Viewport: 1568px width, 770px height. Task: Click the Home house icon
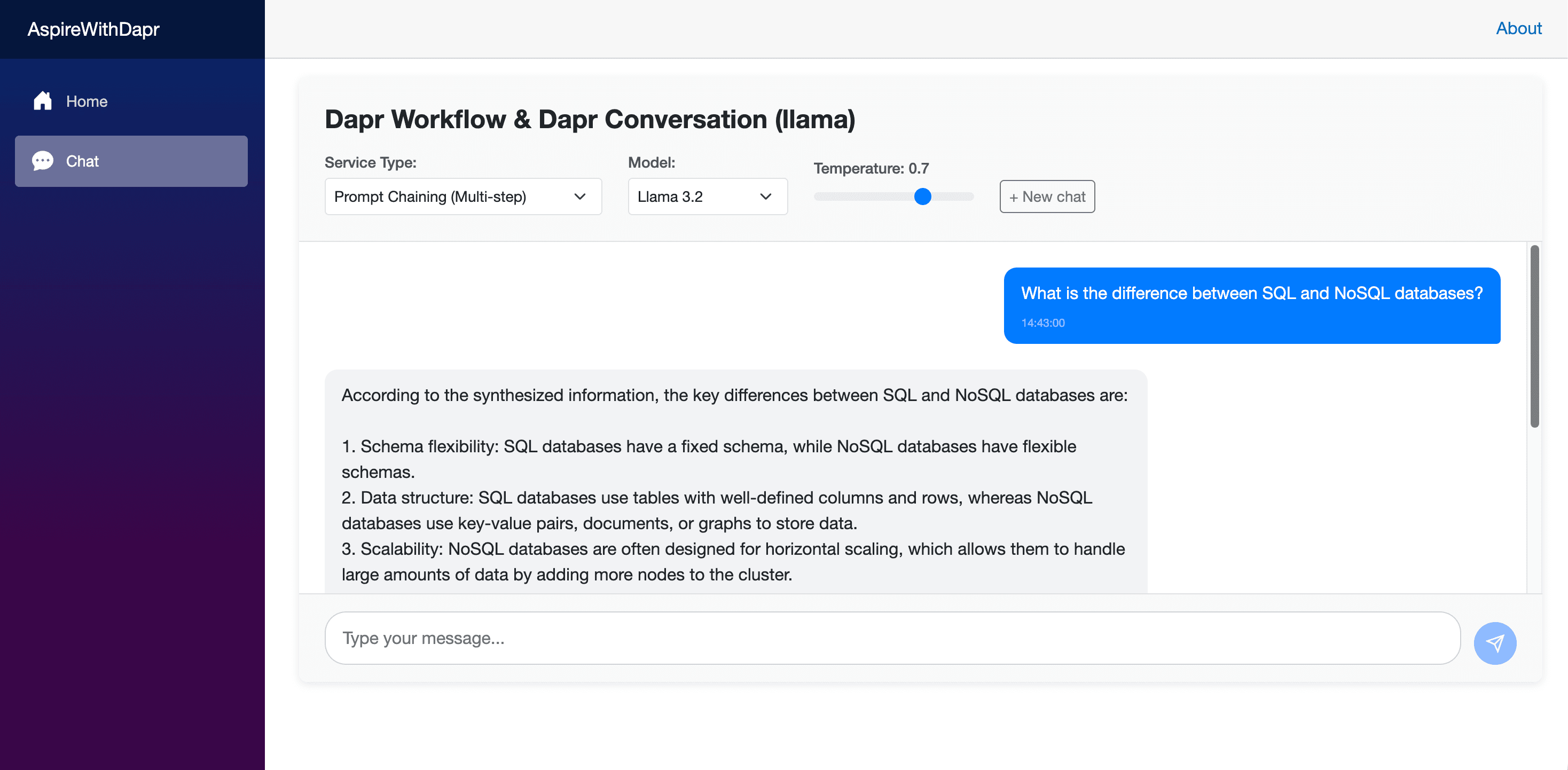point(43,101)
